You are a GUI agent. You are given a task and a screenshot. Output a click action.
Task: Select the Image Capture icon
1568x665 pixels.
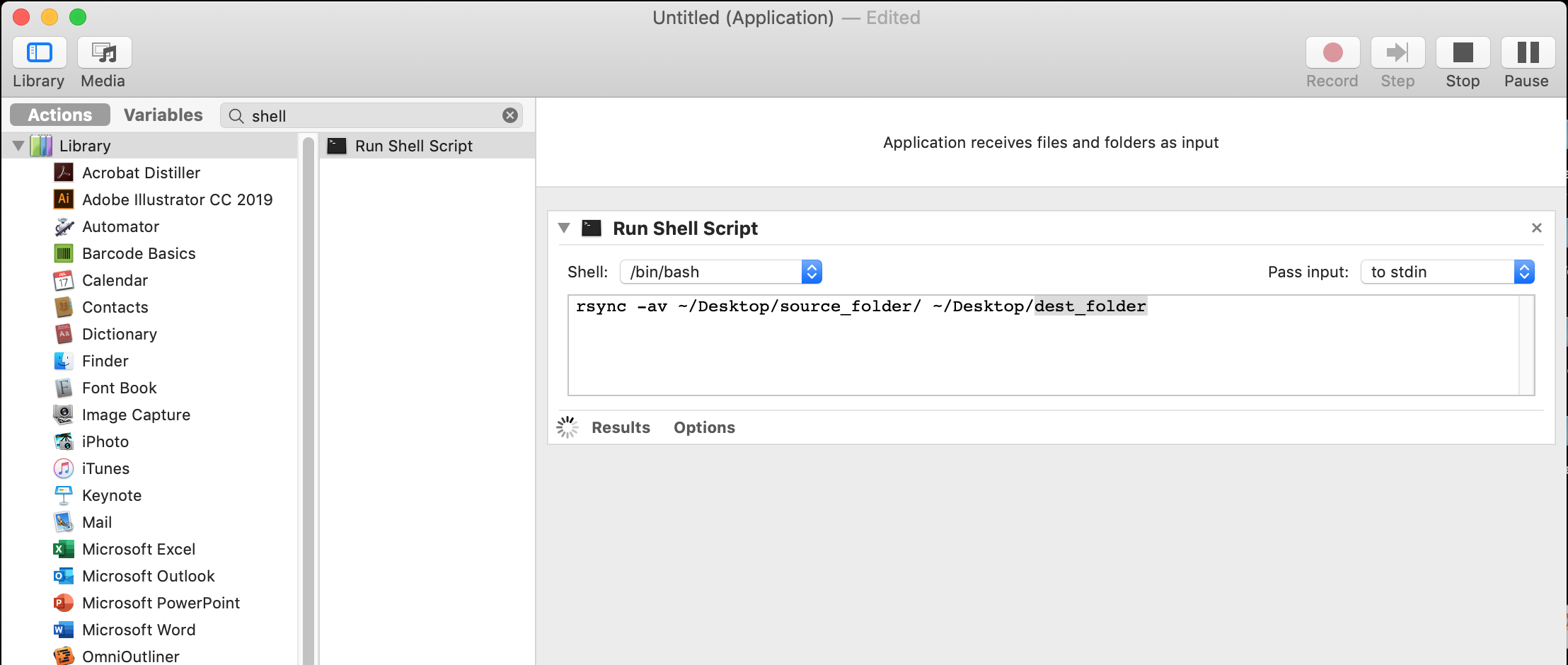click(x=64, y=415)
